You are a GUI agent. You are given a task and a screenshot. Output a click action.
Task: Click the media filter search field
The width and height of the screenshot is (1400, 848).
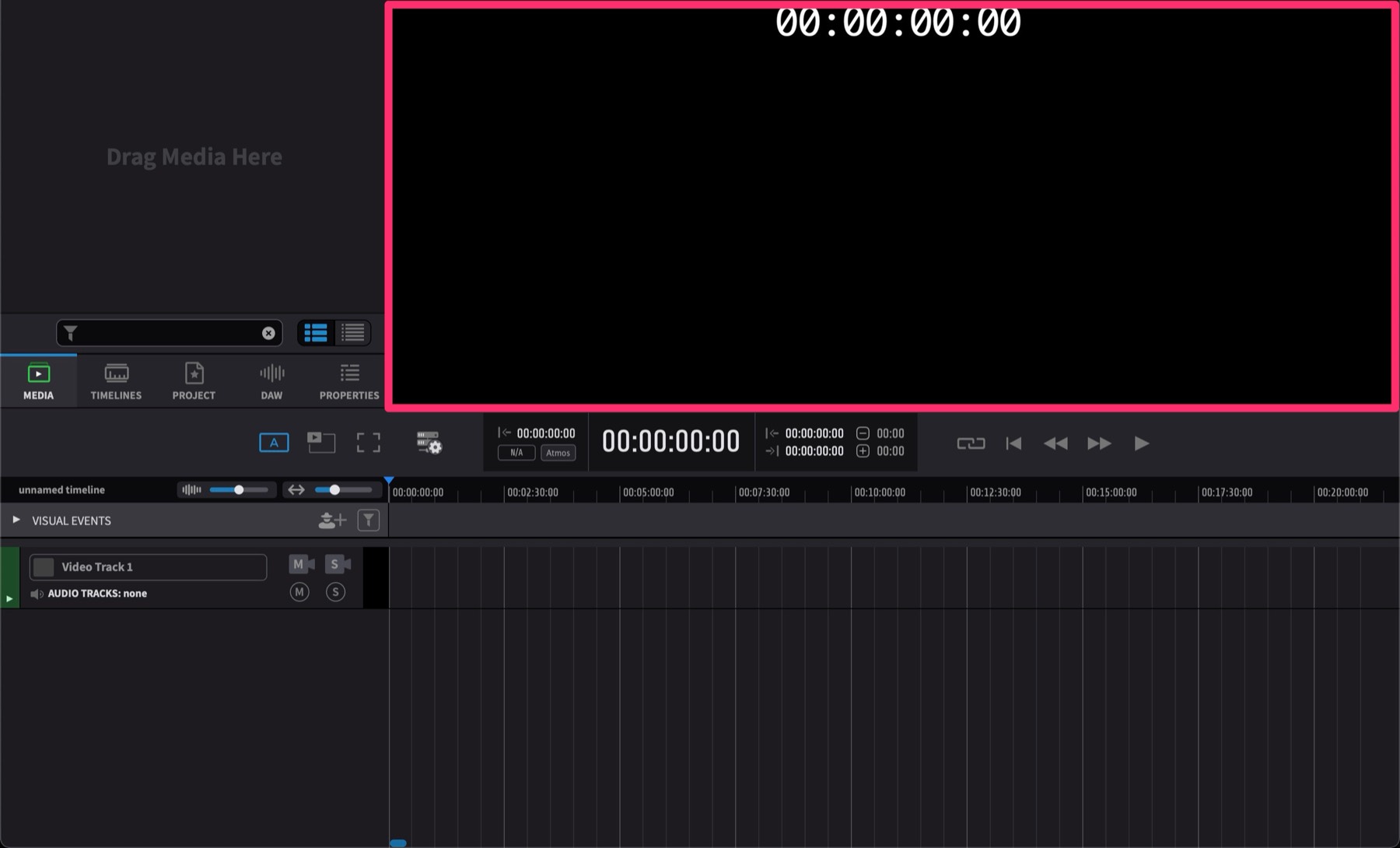(169, 333)
